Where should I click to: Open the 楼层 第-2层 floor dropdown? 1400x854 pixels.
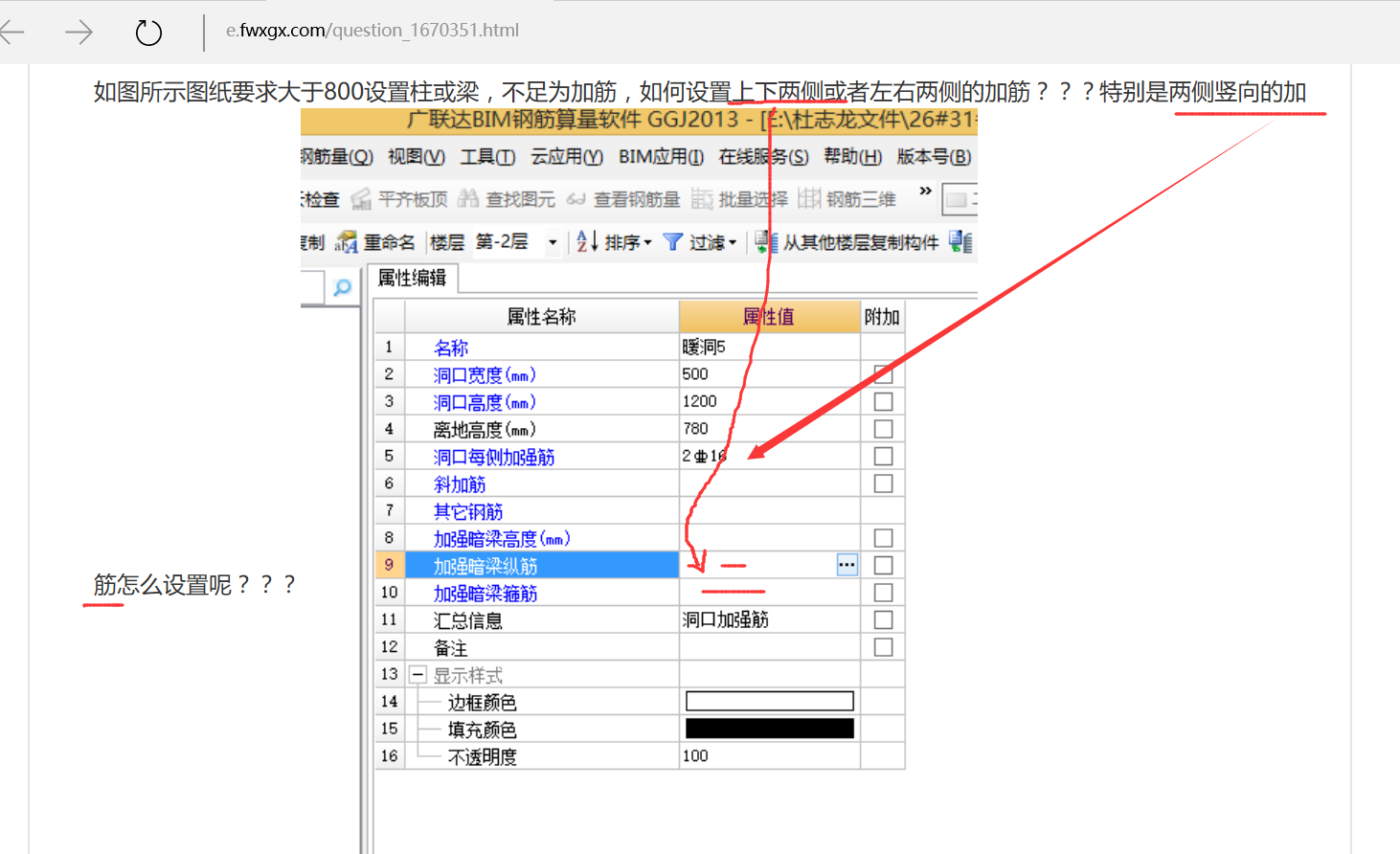[553, 243]
